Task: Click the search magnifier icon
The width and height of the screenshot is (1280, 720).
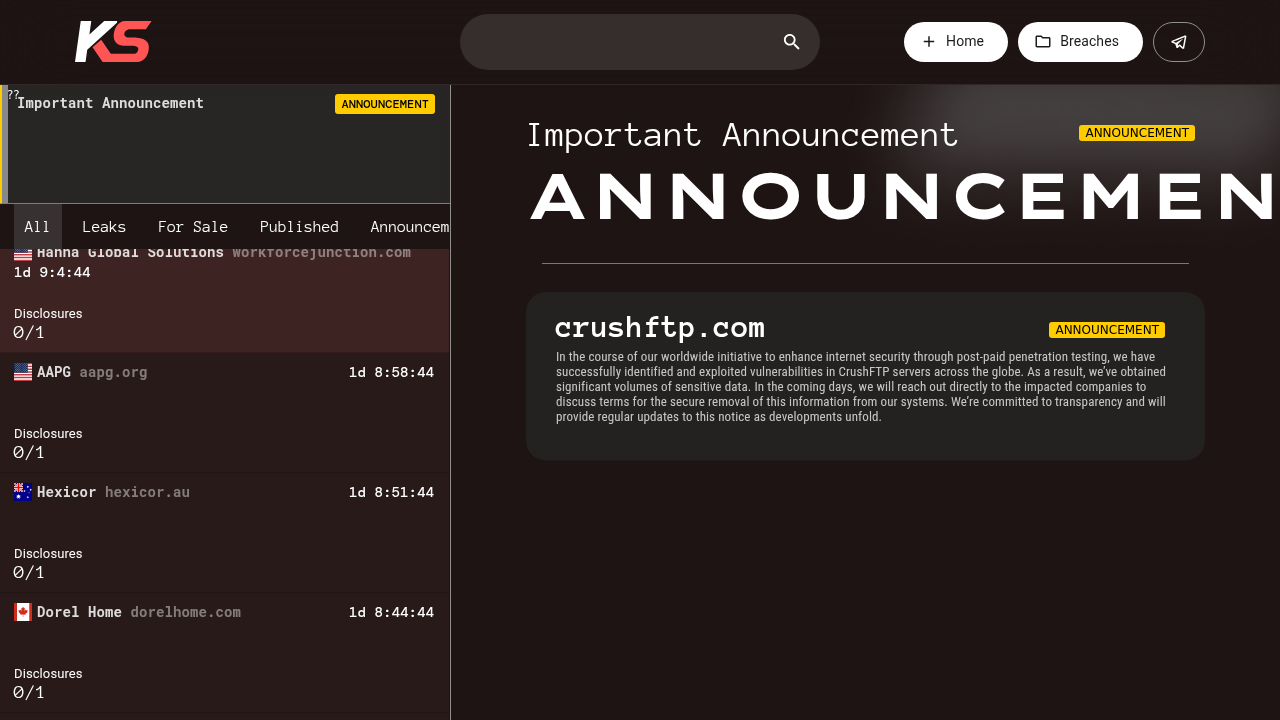Action: pyautogui.click(x=792, y=42)
